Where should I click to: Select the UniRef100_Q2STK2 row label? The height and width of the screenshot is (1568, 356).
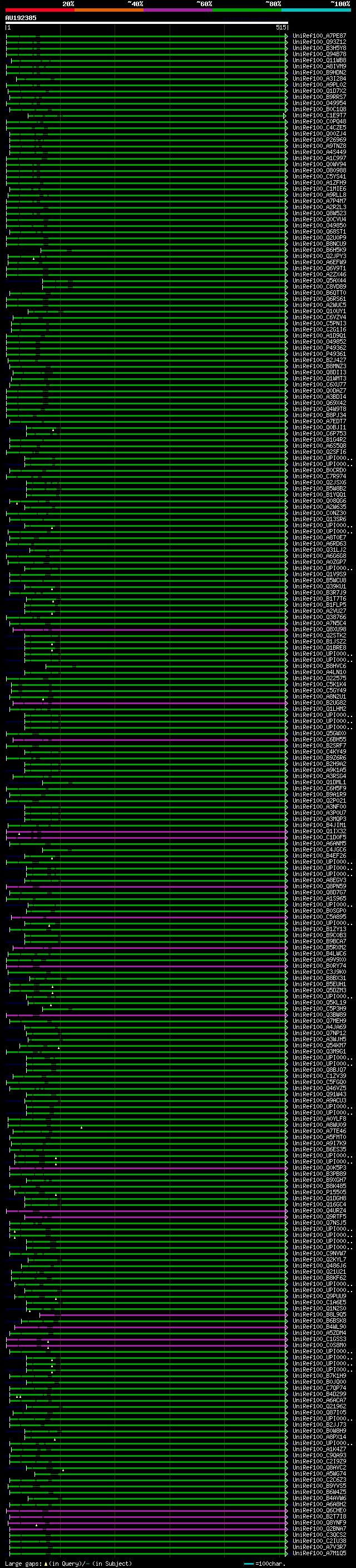point(319,635)
